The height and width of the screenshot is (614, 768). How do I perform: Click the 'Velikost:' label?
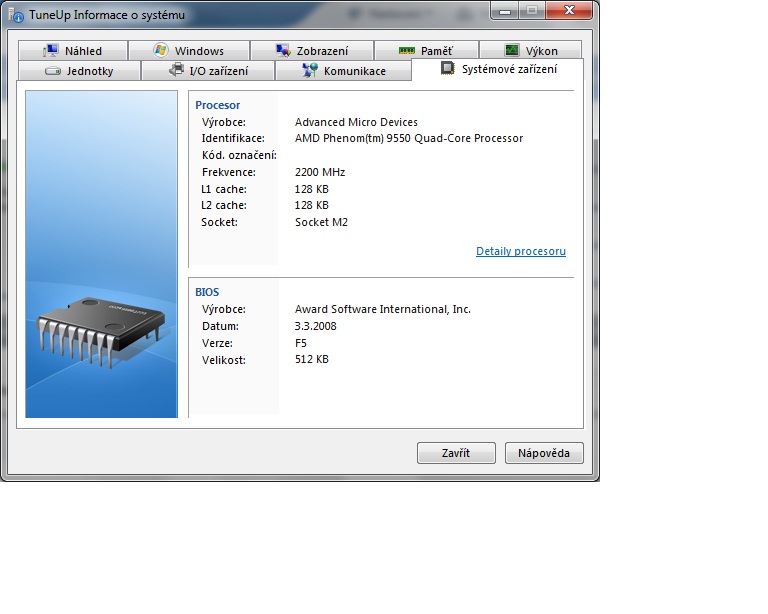(x=224, y=360)
